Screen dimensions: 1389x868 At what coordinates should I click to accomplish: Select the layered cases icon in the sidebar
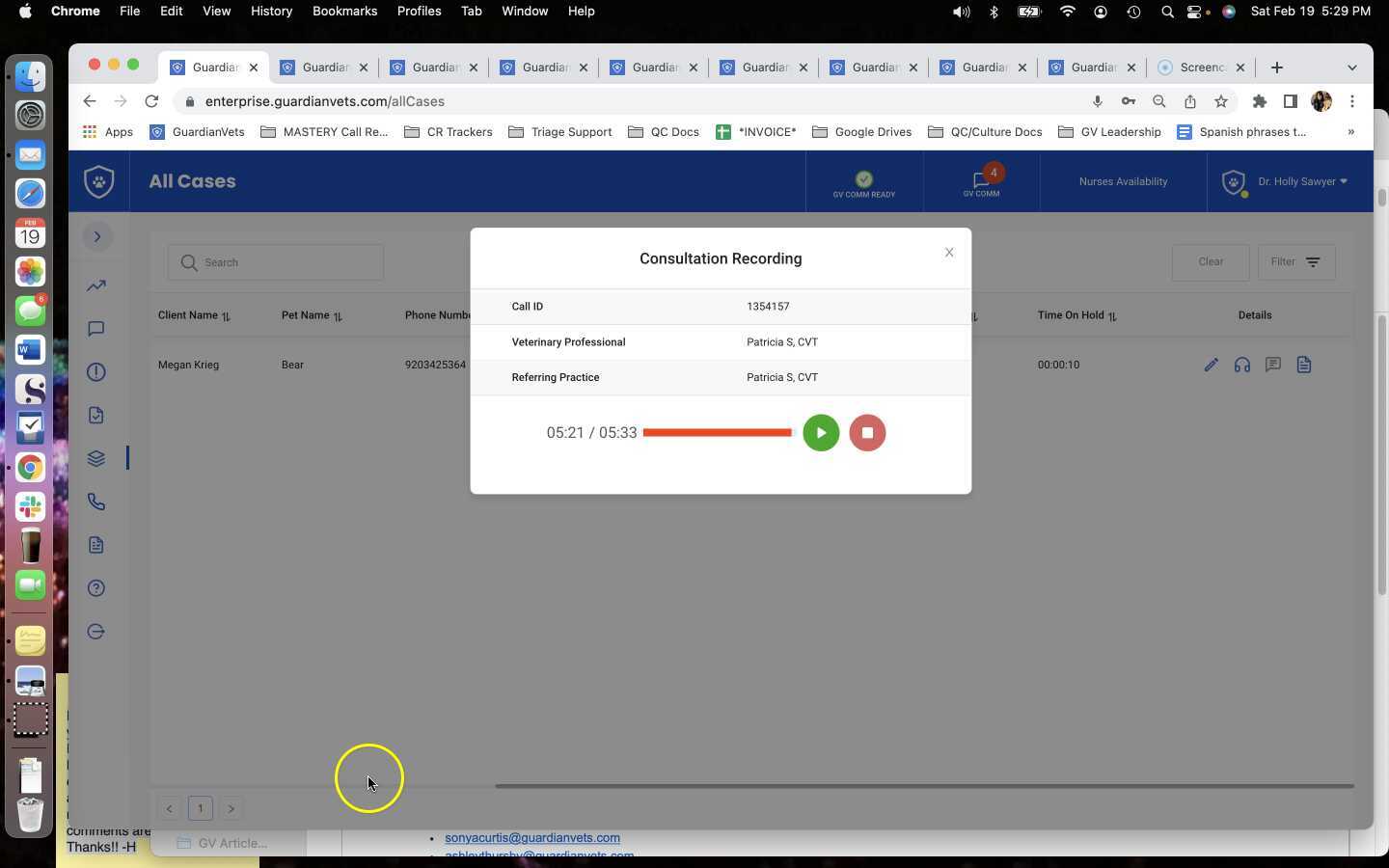pyautogui.click(x=95, y=458)
